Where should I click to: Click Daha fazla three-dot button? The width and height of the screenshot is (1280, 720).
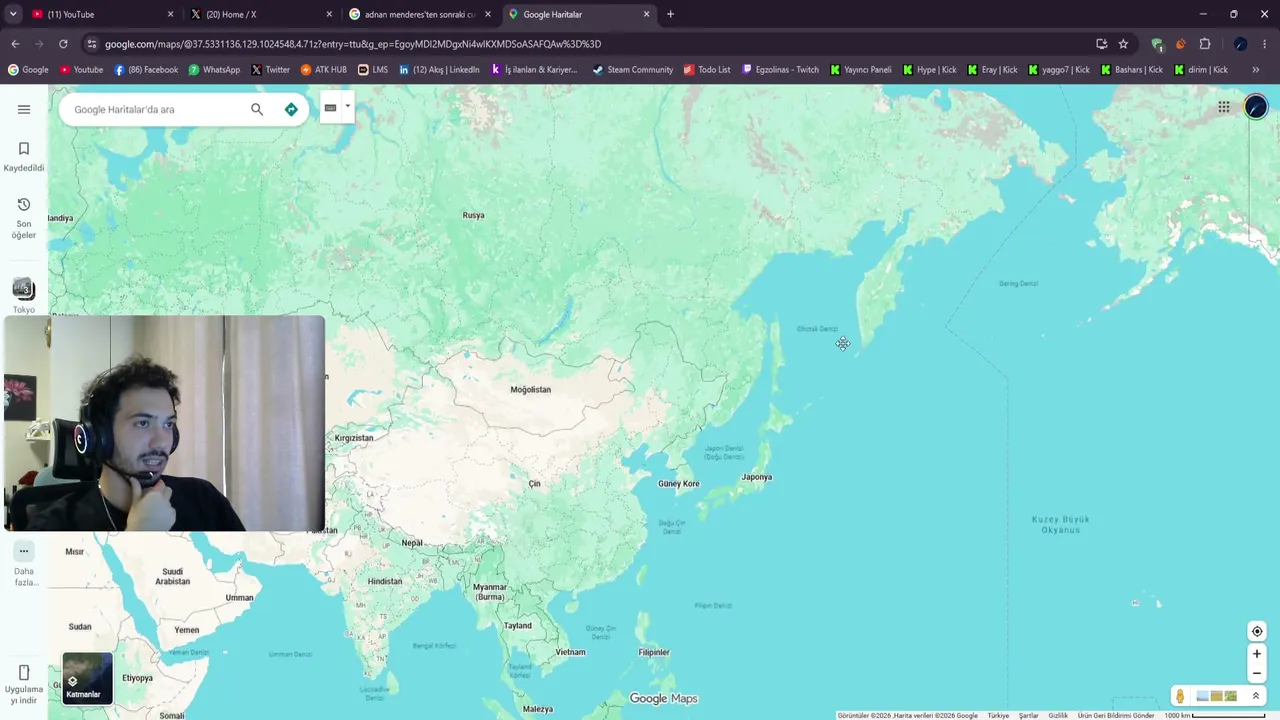pos(24,551)
